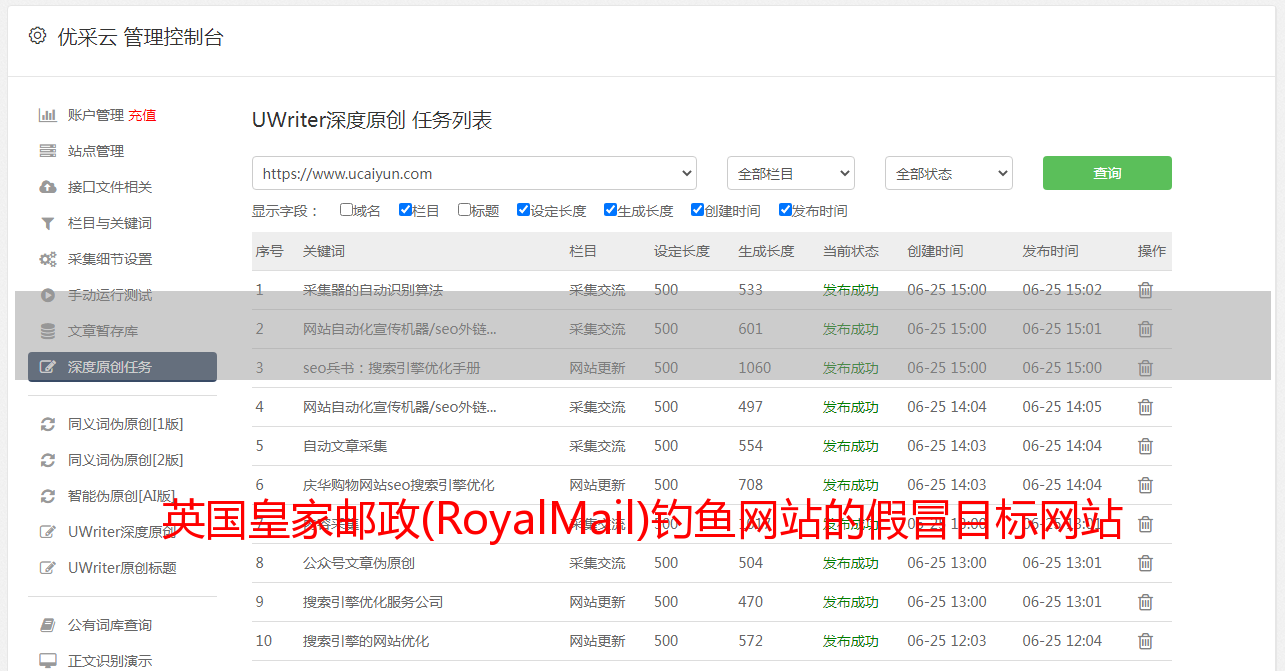Delete row 9 搜索引擎优化服务公司

click(1145, 602)
